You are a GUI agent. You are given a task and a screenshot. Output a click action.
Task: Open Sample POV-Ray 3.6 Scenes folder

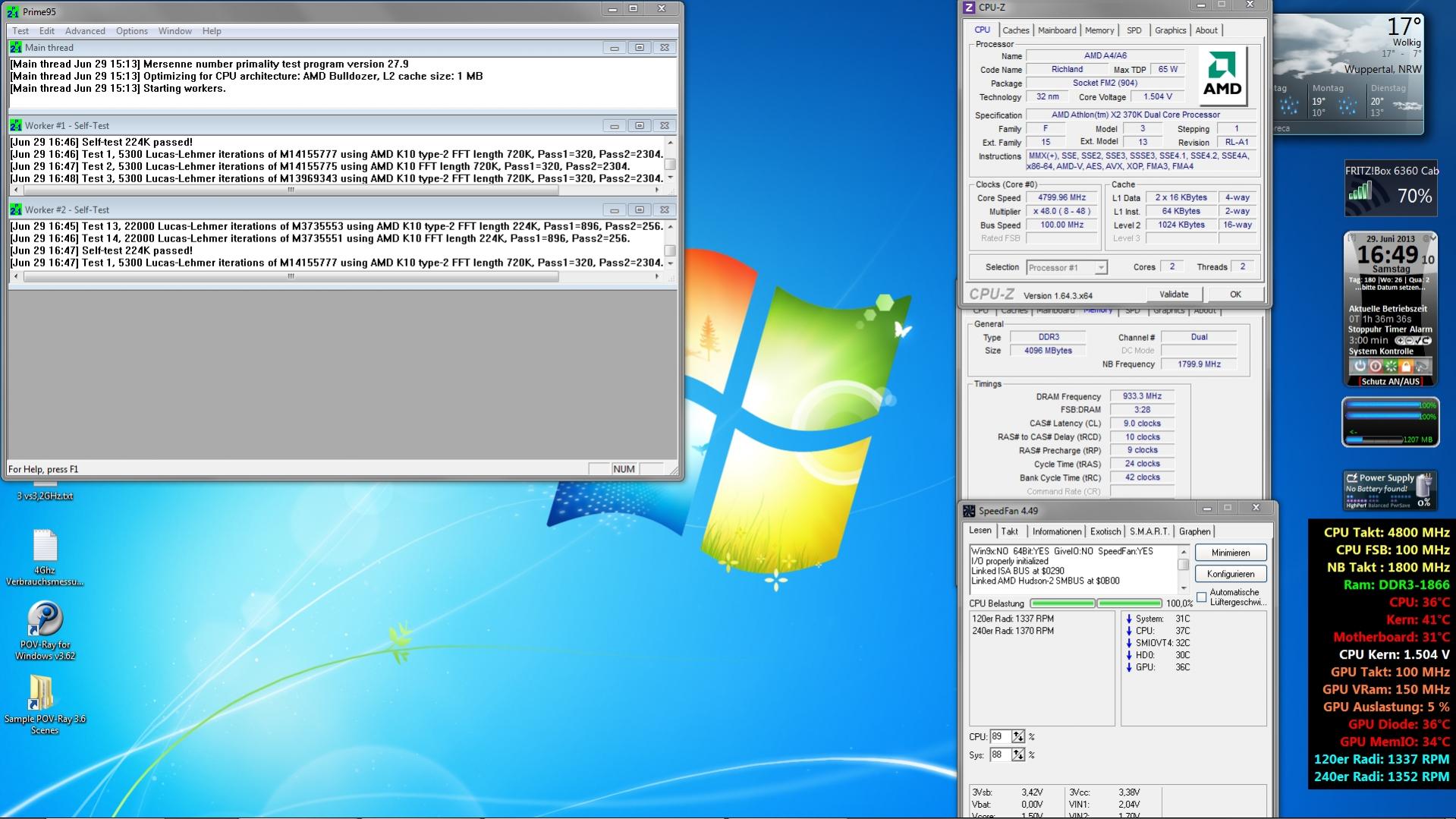[x=42, y=693]
